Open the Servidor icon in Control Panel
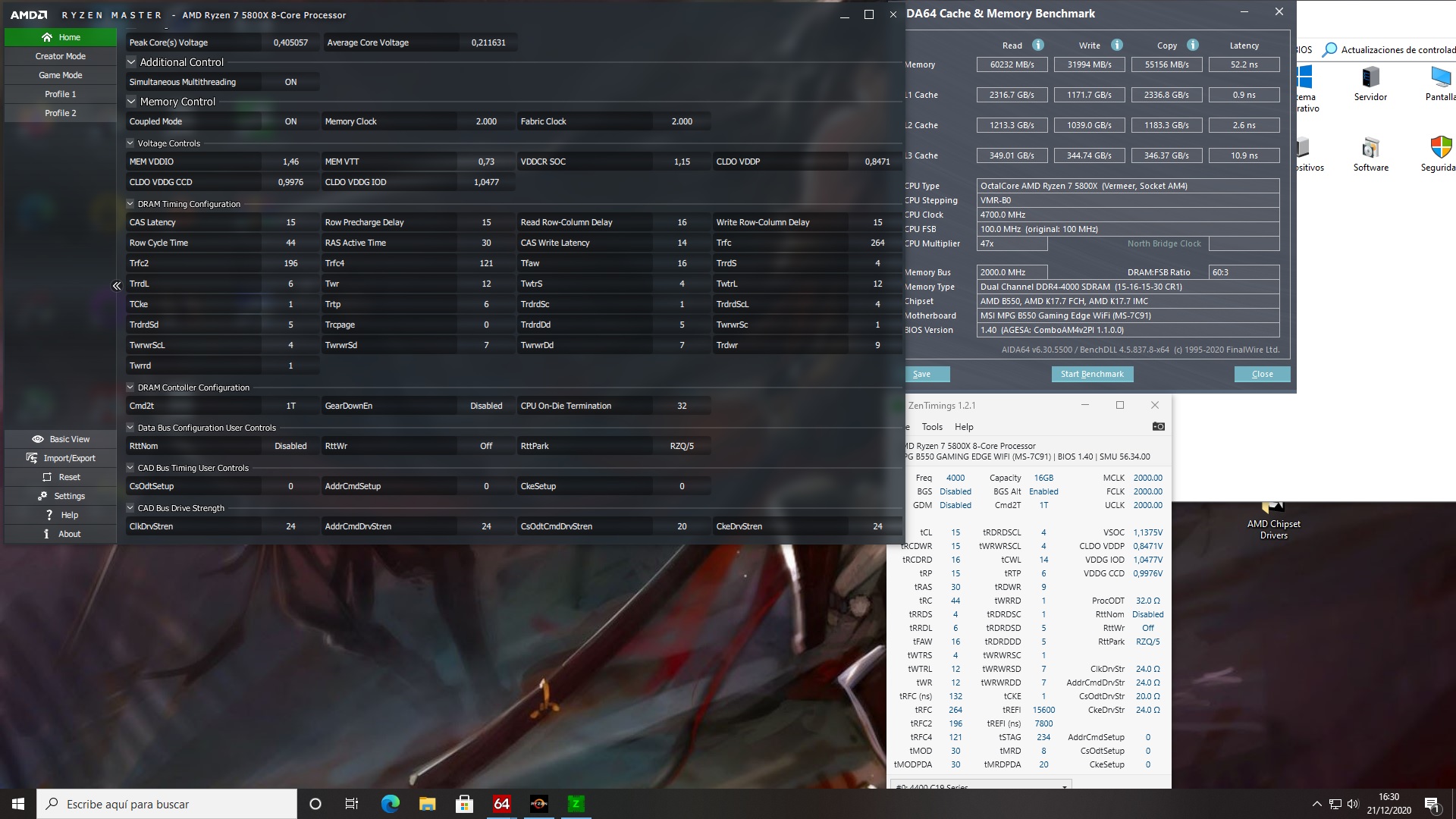 tap(1370, 83)
